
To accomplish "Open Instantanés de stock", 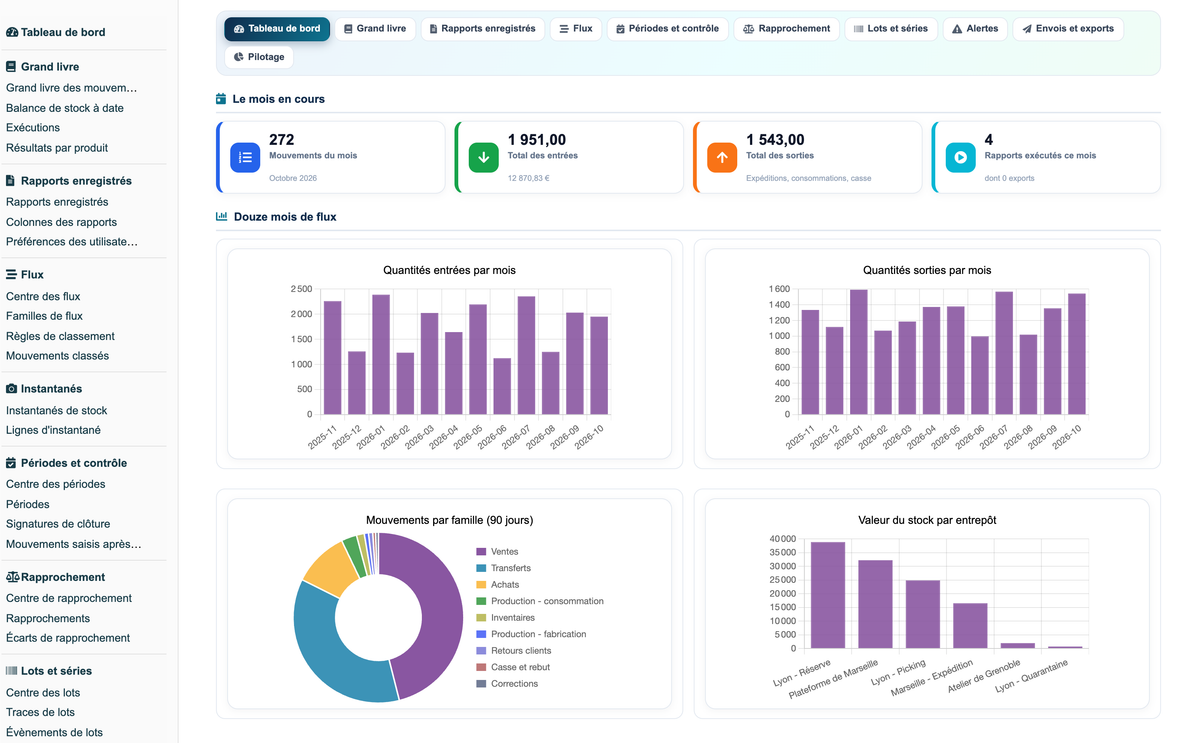I will click(56, 411).
